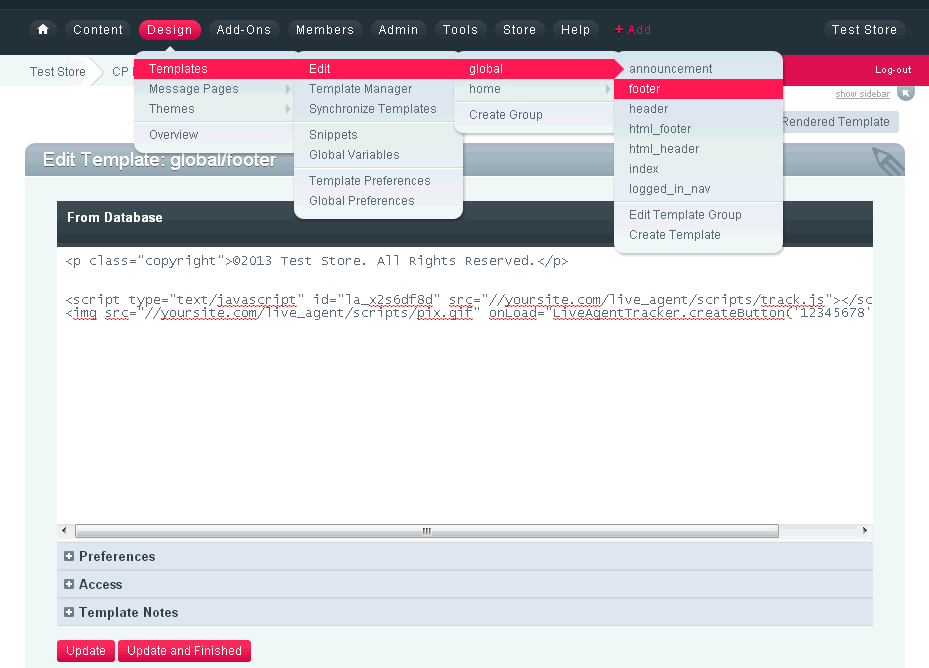
Task: Click the home icon in the navigation bar
Action: tap(42, 29)
